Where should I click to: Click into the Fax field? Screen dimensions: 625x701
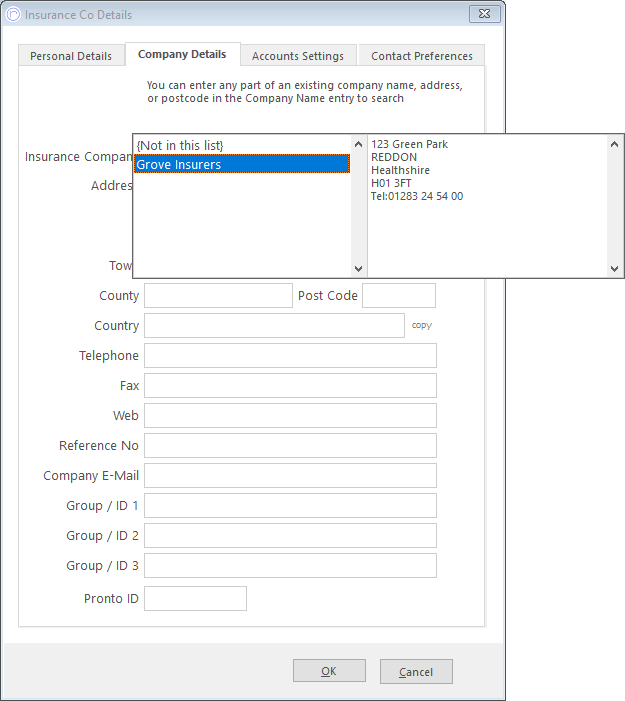pyautogui.click(x=290, y=385)
